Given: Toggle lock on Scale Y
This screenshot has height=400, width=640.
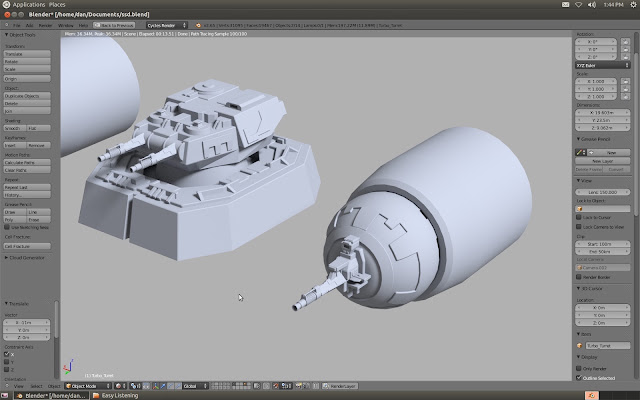Looking at the screenshot, I should 625,89.
